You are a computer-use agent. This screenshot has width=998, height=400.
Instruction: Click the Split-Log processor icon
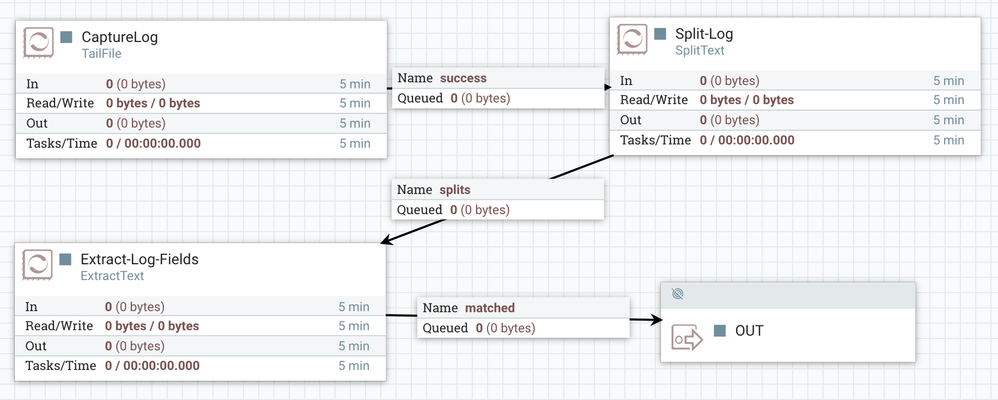[x=633, y=41]
